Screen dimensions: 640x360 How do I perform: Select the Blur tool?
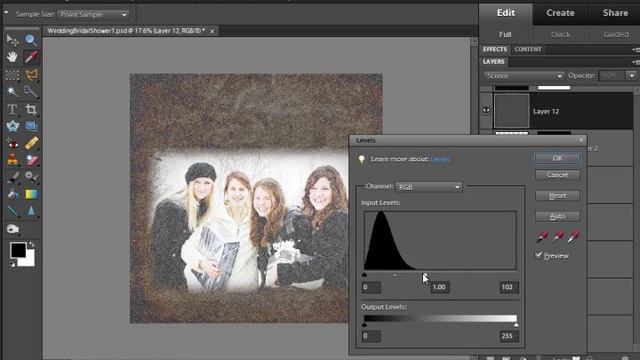click(x=31, y=211)
